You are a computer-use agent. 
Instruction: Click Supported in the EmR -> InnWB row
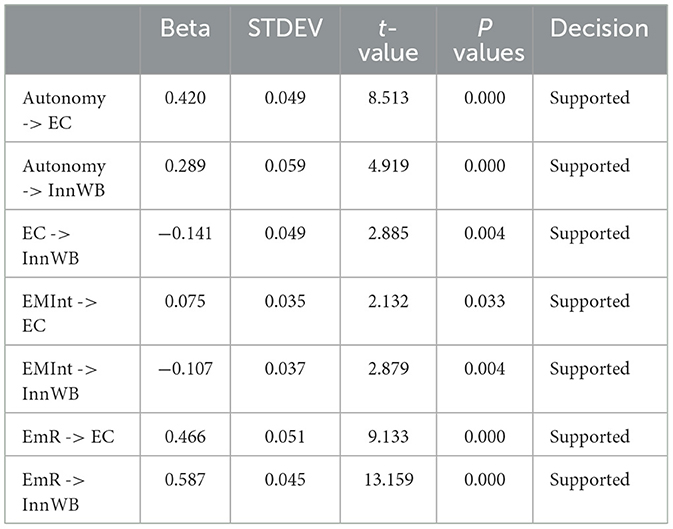pyautogui.click(x=589, y=479)
